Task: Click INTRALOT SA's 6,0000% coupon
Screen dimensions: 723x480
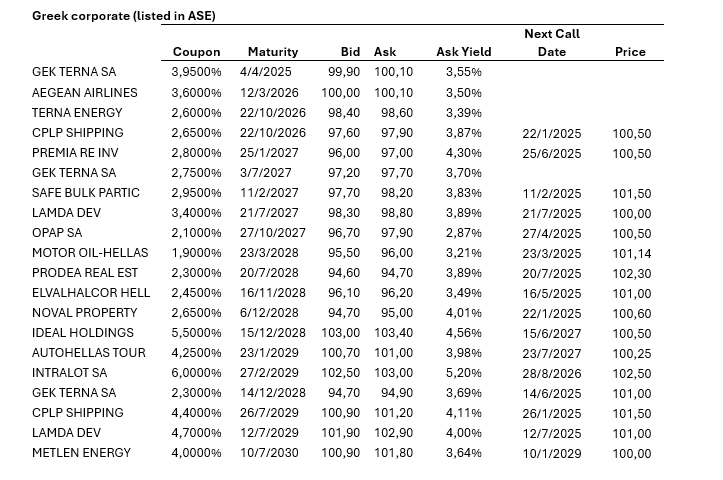Action: click(x=197, y=372)
